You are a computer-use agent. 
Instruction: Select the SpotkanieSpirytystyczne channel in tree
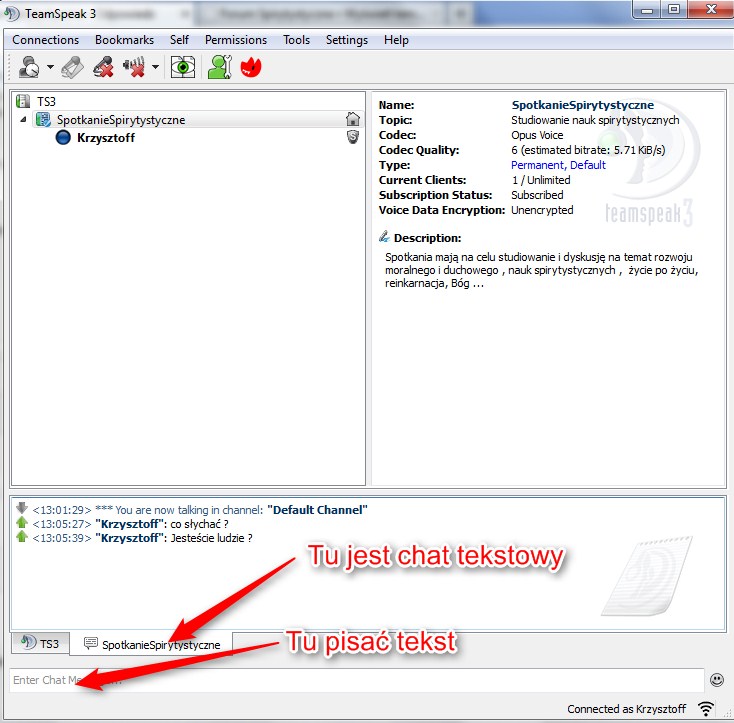click(x=197, y=120)
